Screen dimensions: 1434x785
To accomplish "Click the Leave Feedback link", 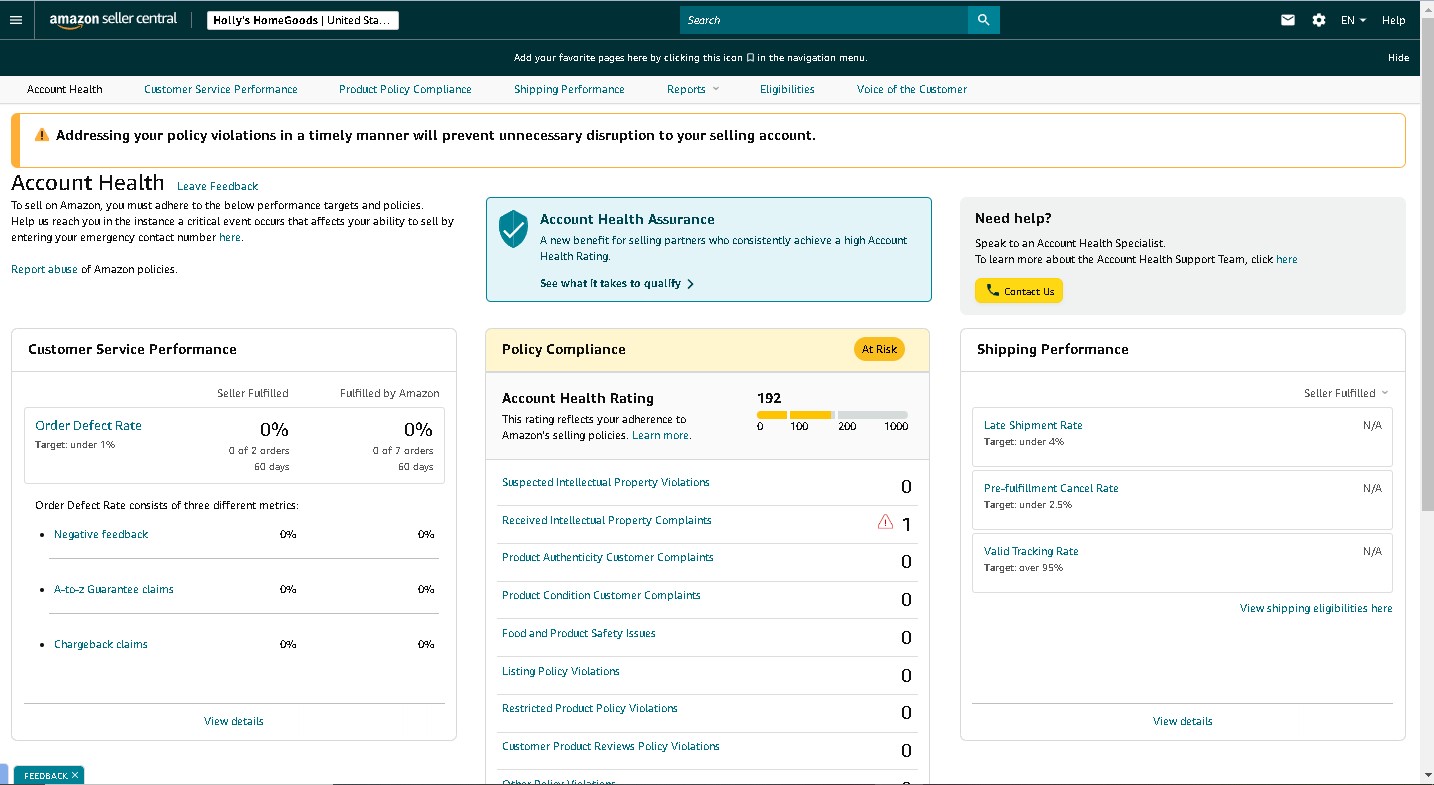I will (x=217, y=186).
